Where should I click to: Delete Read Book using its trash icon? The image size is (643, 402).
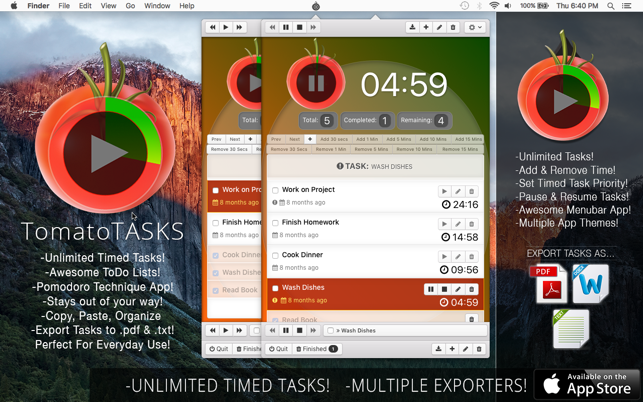point(472,319)
